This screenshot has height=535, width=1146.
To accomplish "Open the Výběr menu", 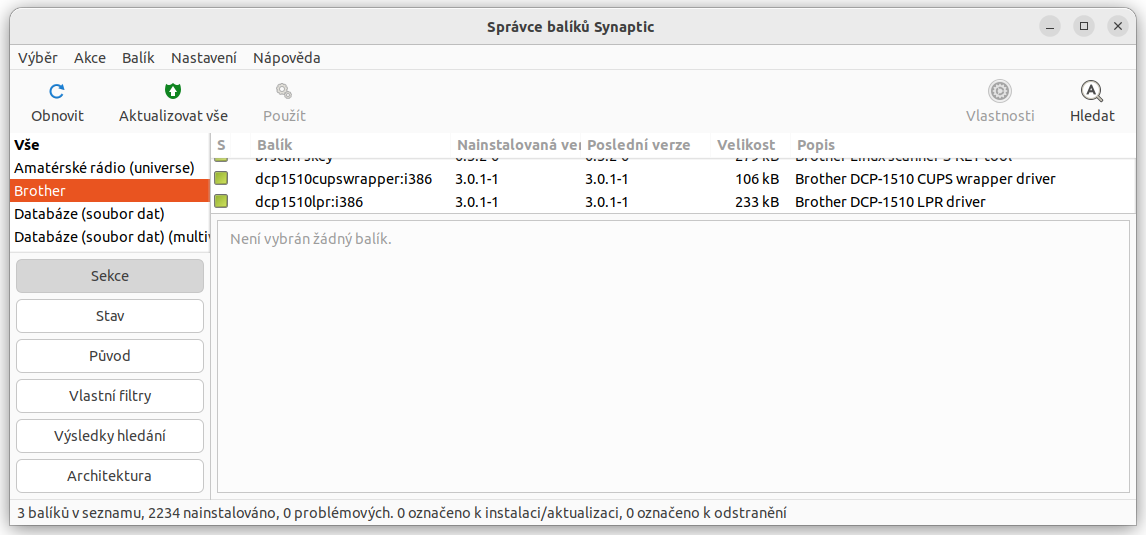I will (x=38, y=58).
